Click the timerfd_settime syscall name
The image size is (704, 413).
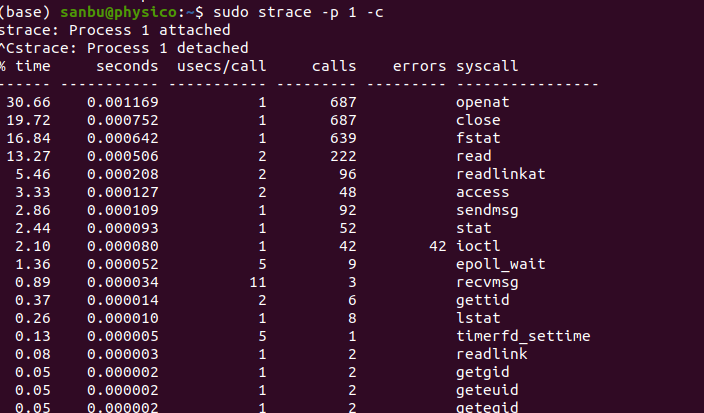523,336
